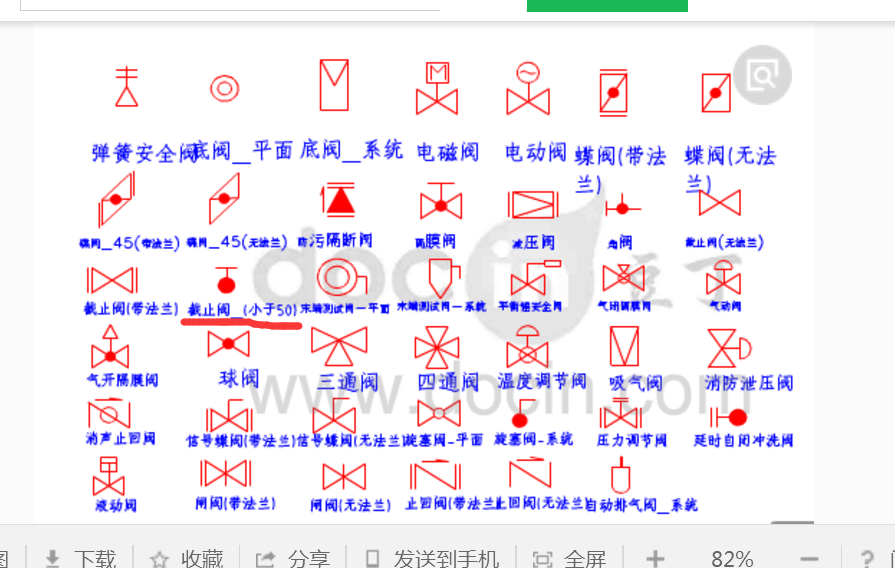Click the 压力调节阀 symbol
Image resolution: width=895 pixels, height=568 pixels.
(621, 413)
